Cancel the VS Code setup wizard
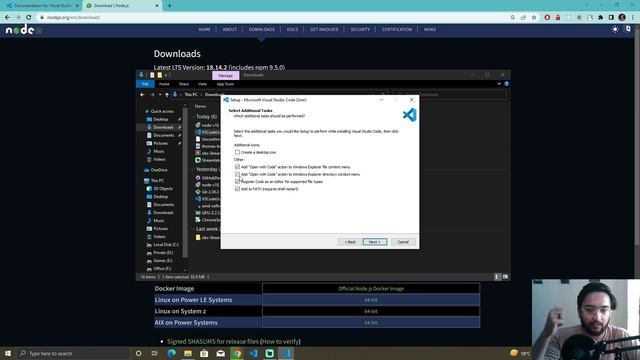The image size is (640, 360). pos(403,242)
